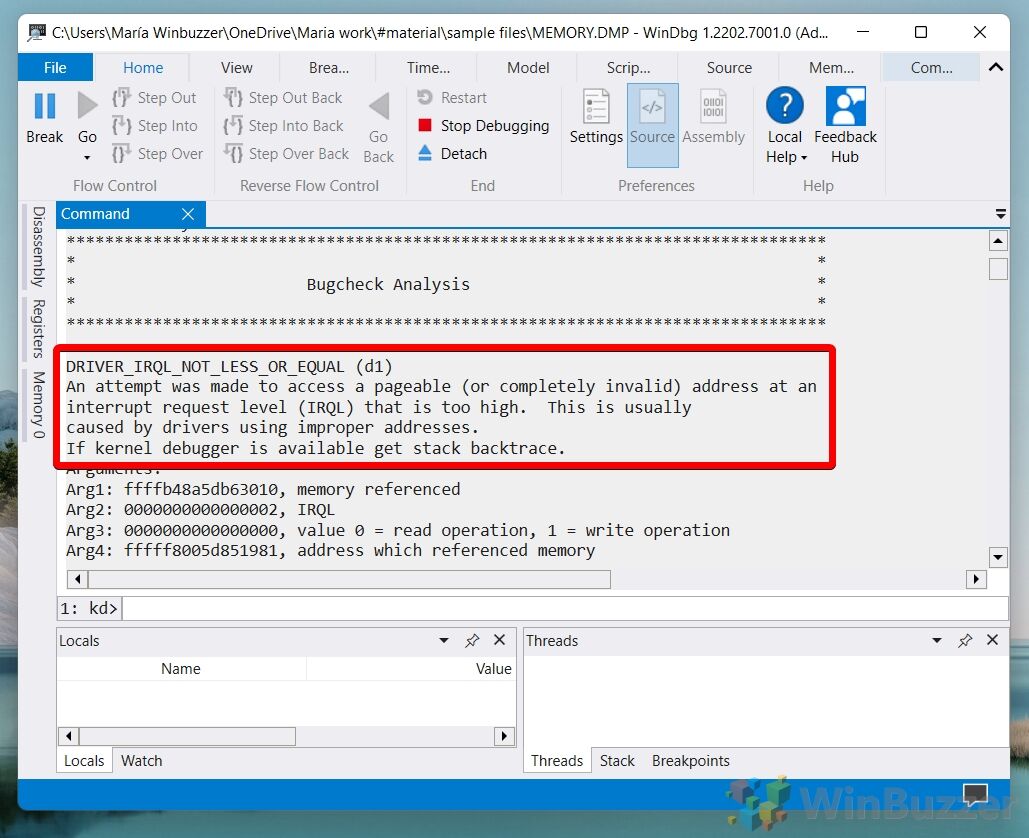Click Detach

coord(452,154)
